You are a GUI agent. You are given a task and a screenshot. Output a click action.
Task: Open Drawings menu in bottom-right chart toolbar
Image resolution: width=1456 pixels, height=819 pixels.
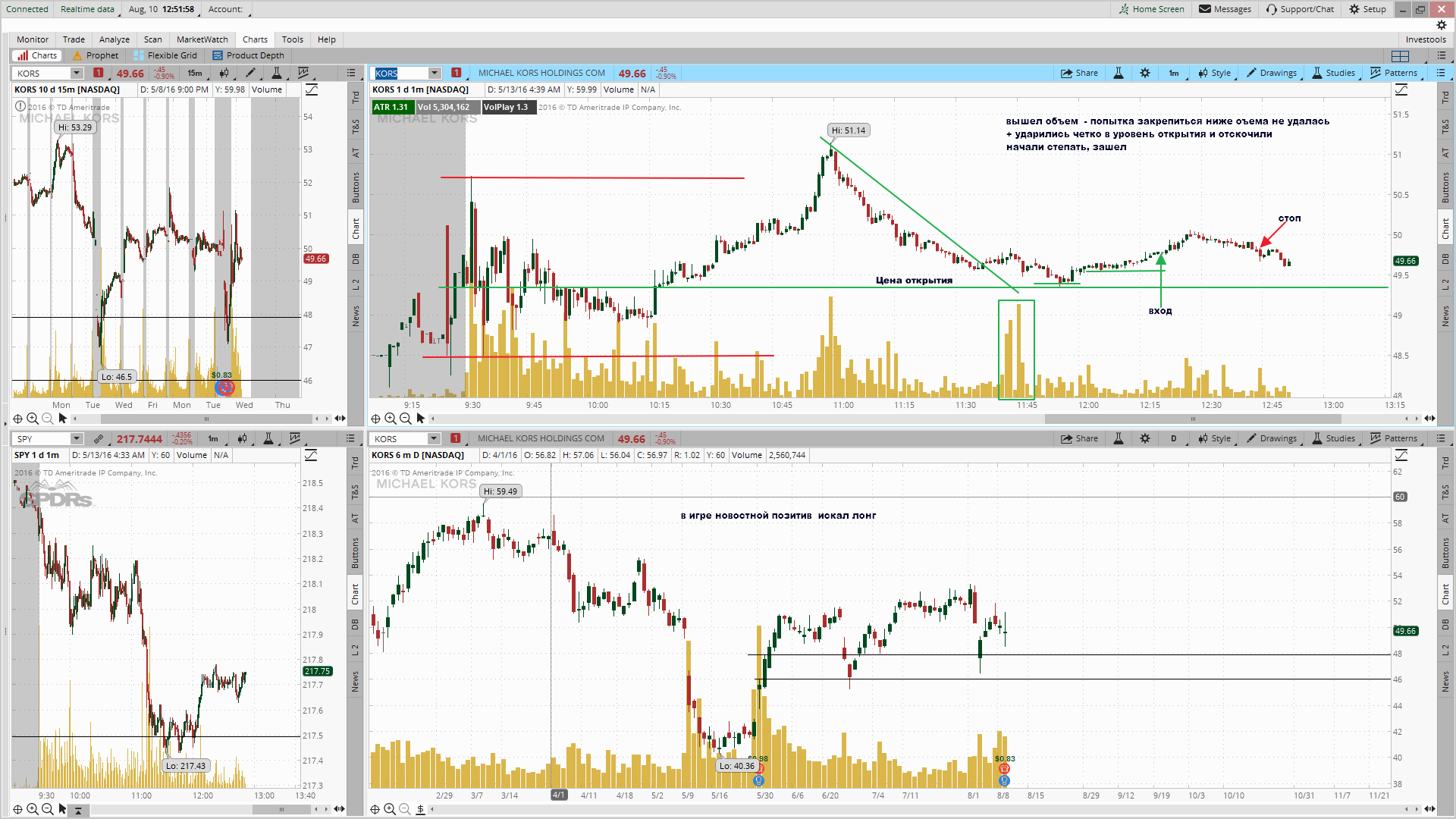(1272, 439)
